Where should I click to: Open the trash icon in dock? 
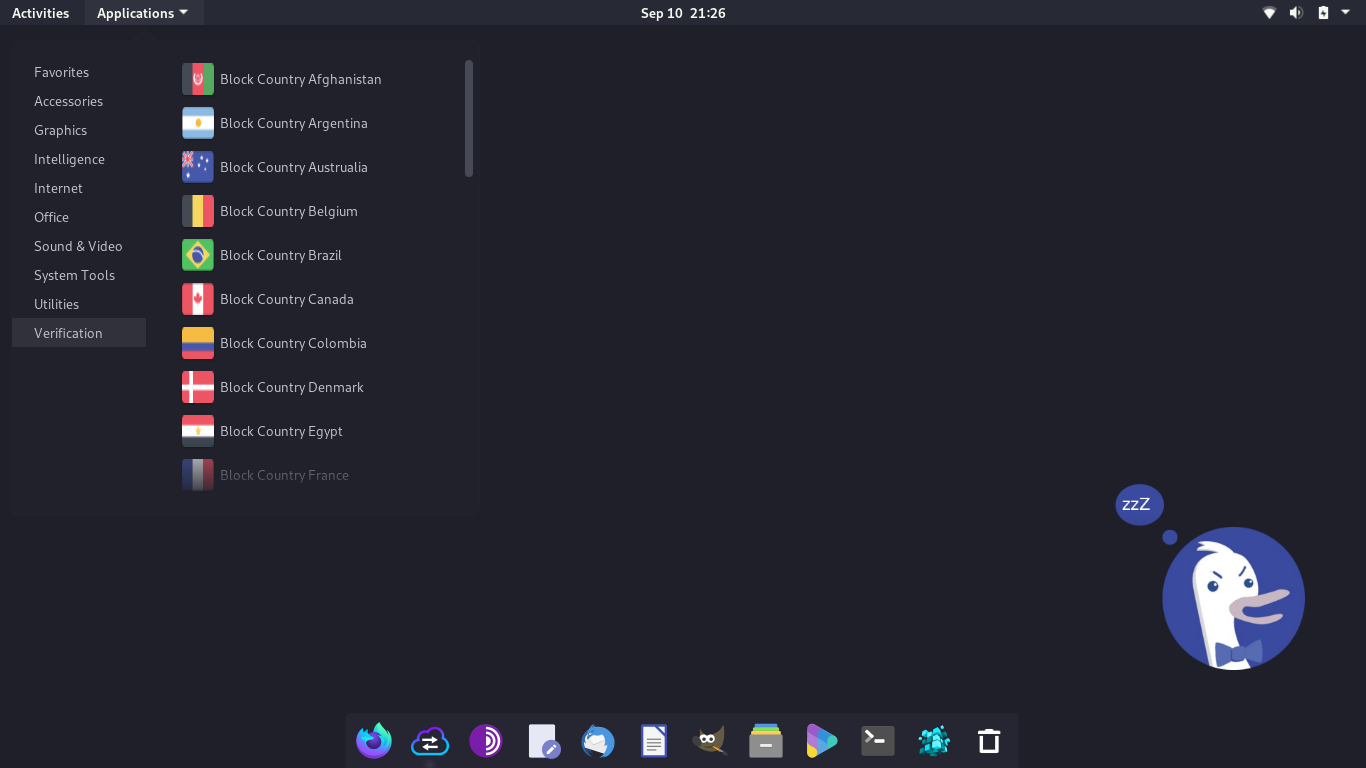pyautogui.click(x=989, y=741)
